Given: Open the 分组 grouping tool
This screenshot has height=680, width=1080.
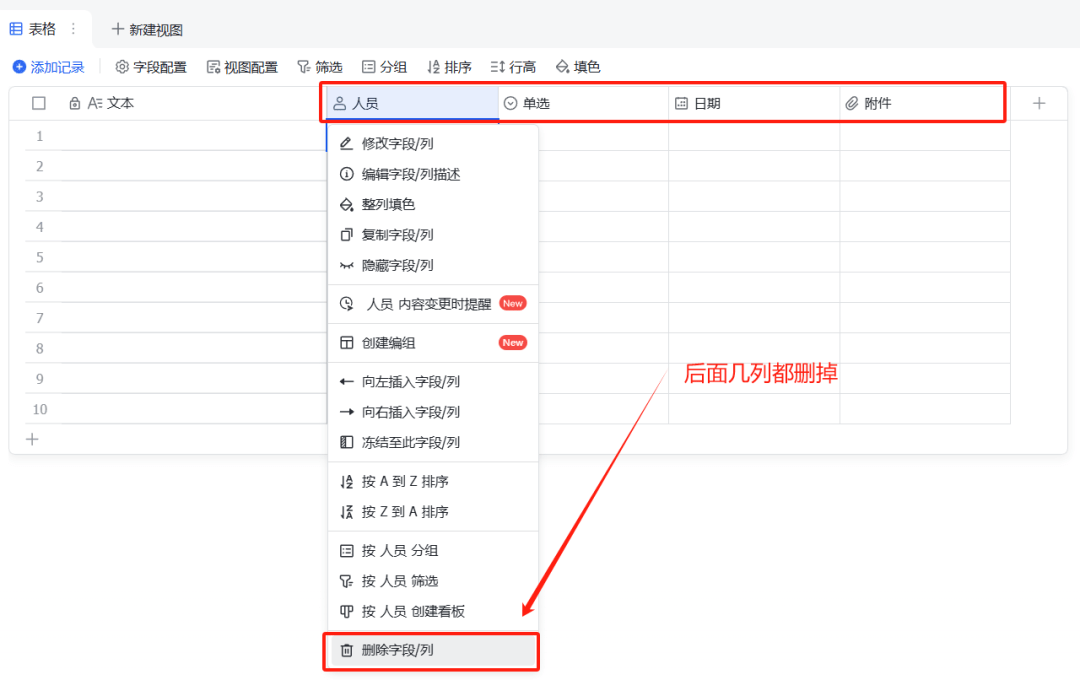Looking at the screenshot, I should 384,67.
